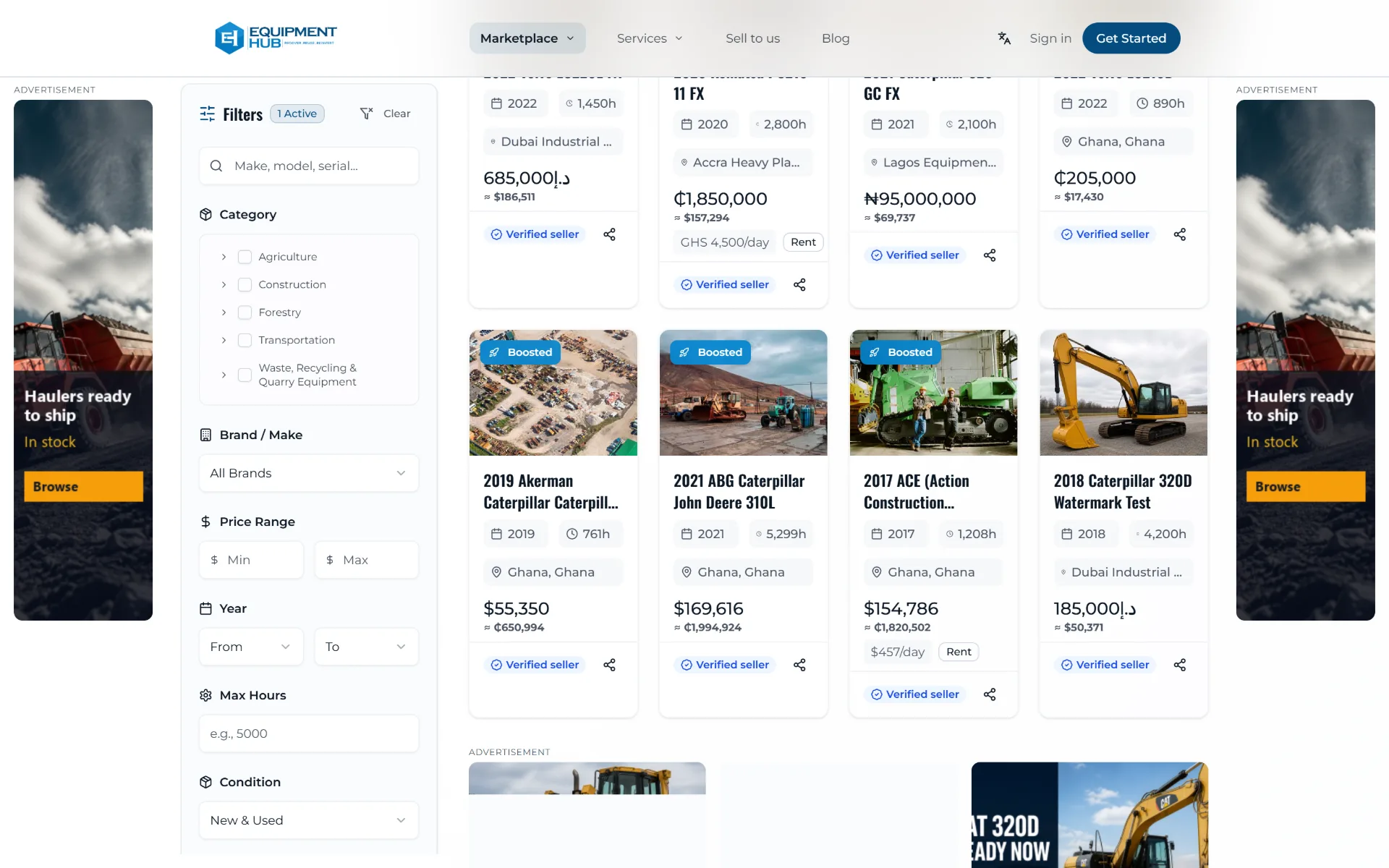This screenshot has height=868, width=1389.
Task: Click the Boosted rocket badge on Akerman card
Action: (521, 352)
